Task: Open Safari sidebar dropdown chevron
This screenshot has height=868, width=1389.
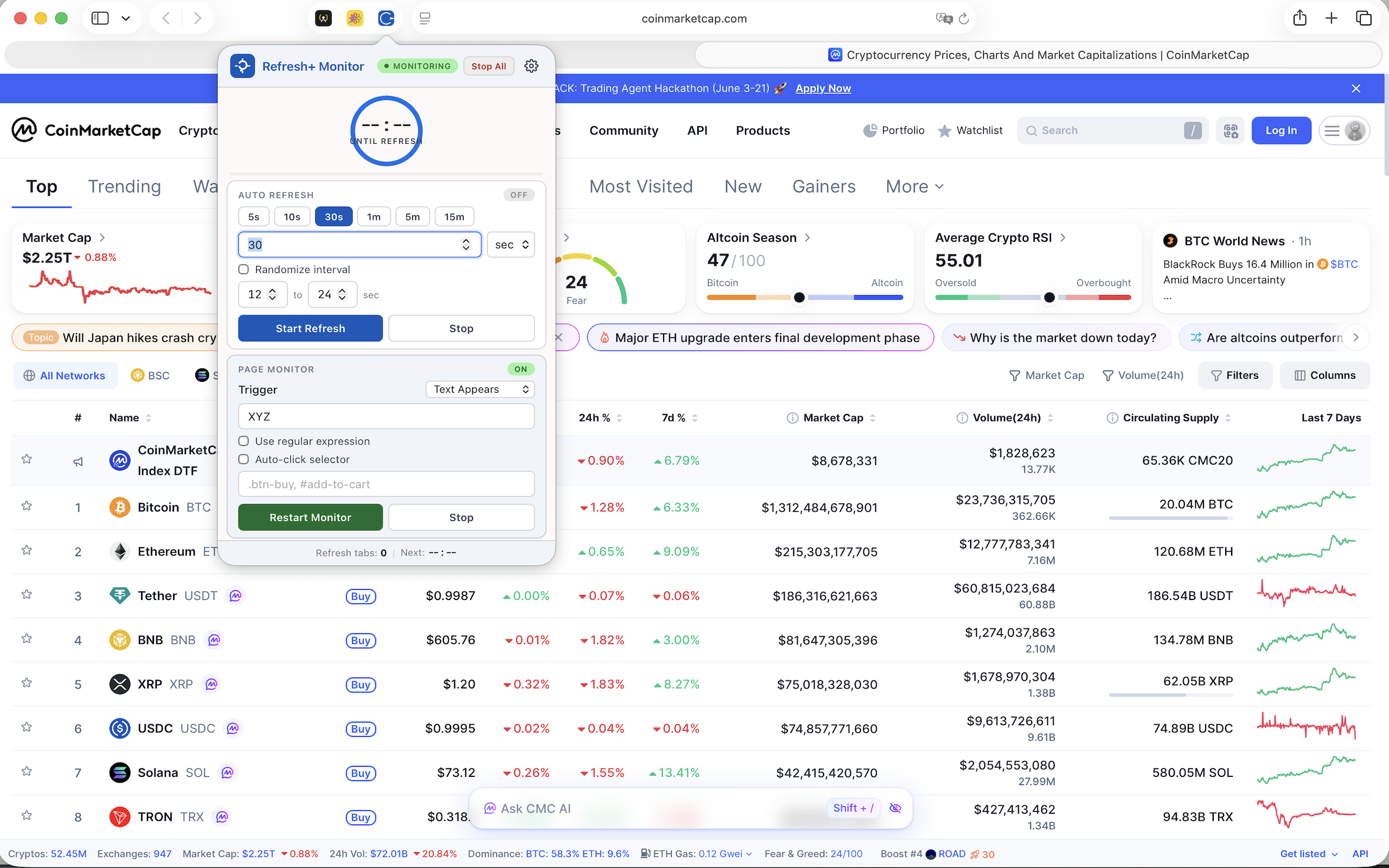Action: tap(126, 18)
